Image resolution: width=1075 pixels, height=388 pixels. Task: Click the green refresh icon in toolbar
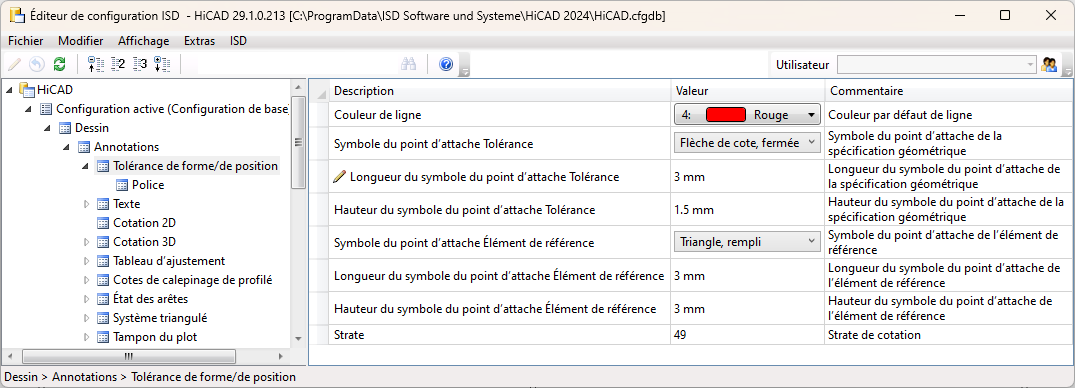[60, 64]
